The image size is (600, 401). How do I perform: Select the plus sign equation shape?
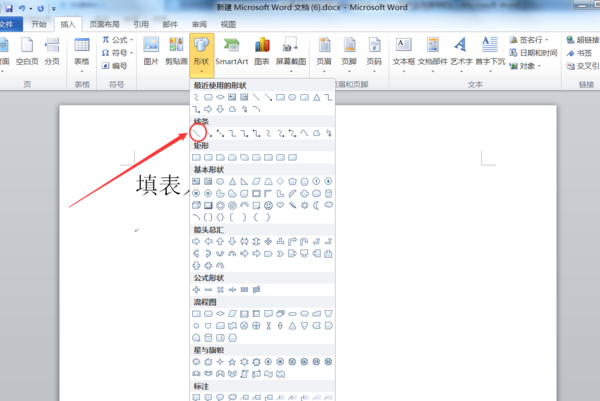pyautogui.click(x=196, y=290)
